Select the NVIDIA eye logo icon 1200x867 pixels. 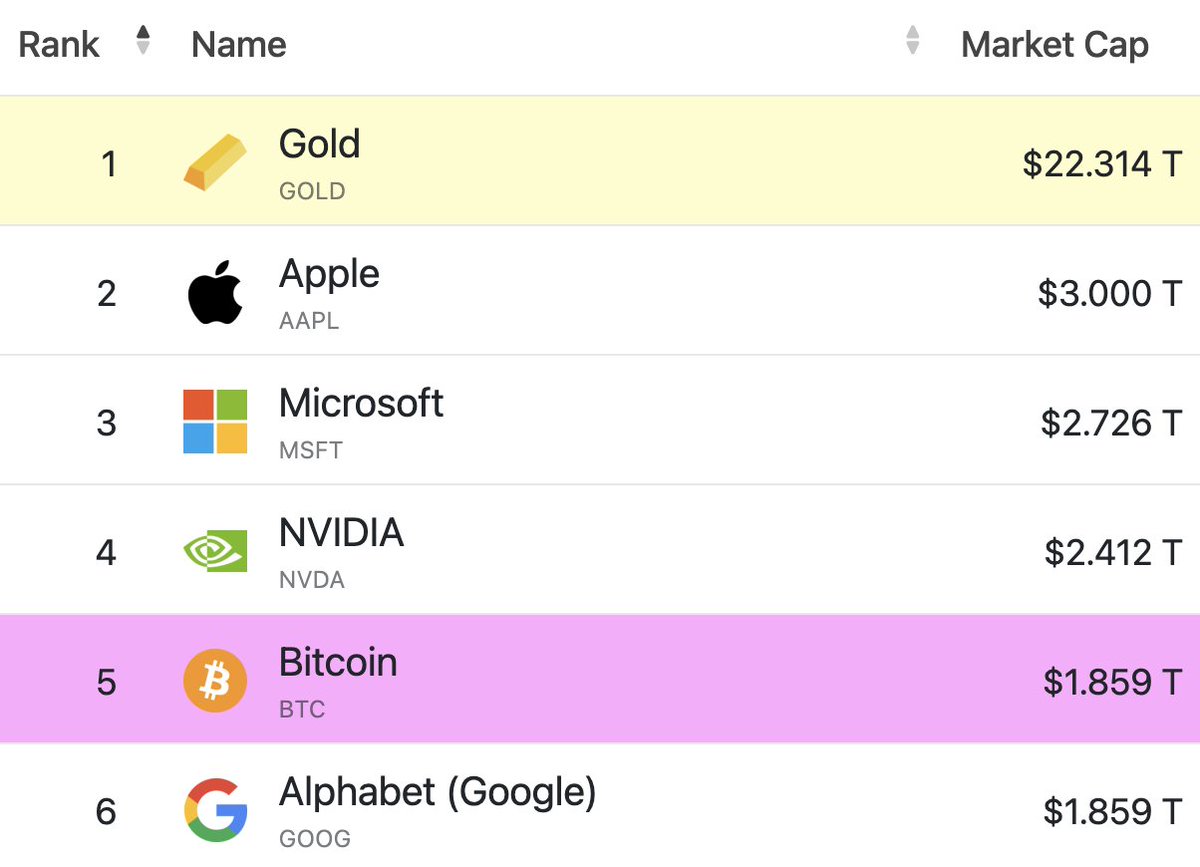point(213,550)
